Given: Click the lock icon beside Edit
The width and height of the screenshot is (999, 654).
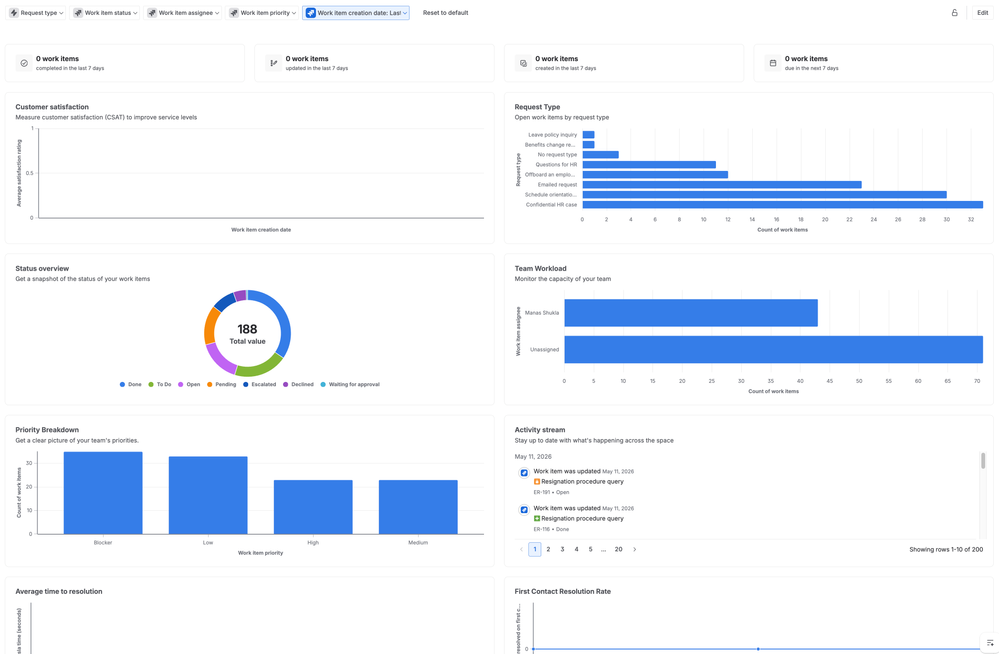Looking at the screenshot, I should (954, 13).
